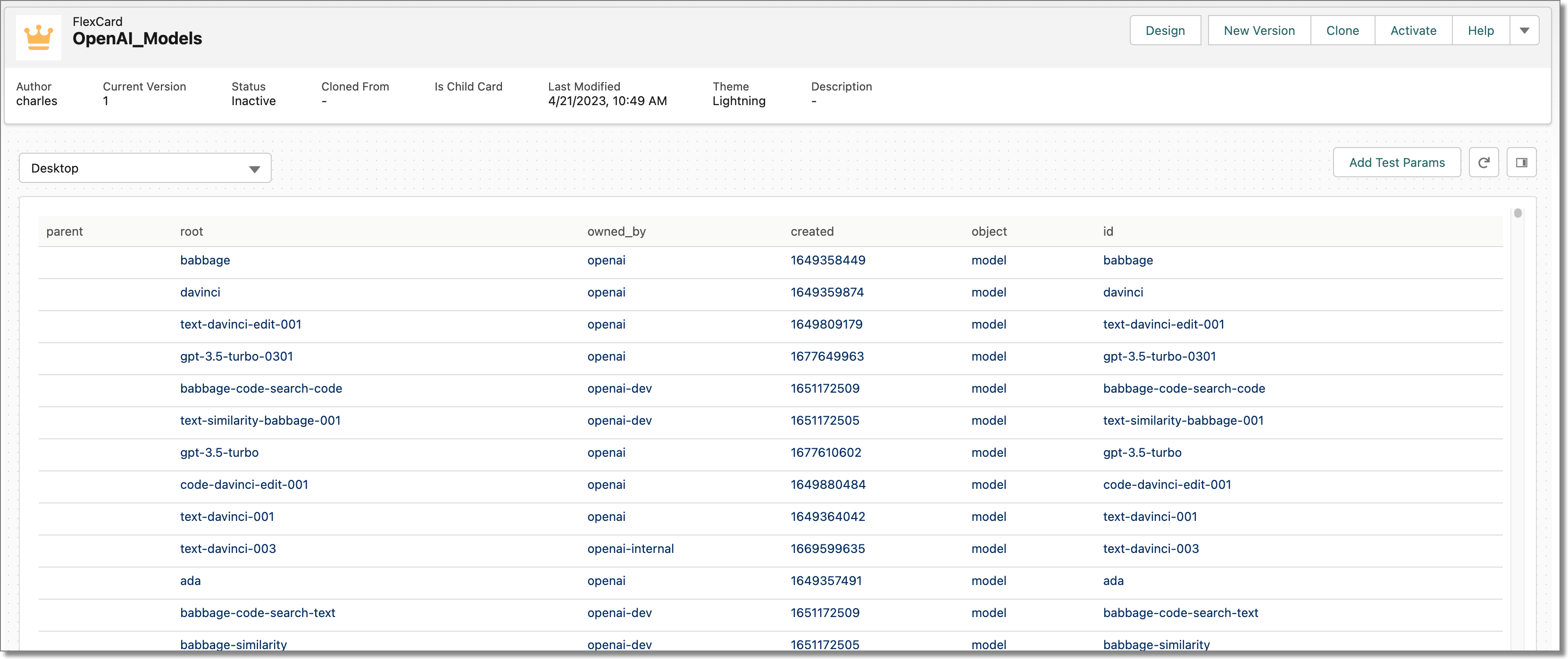Click the 'id' column header
The image size is (1568, 659).
pyautogui.click(x=1108, y=231)
